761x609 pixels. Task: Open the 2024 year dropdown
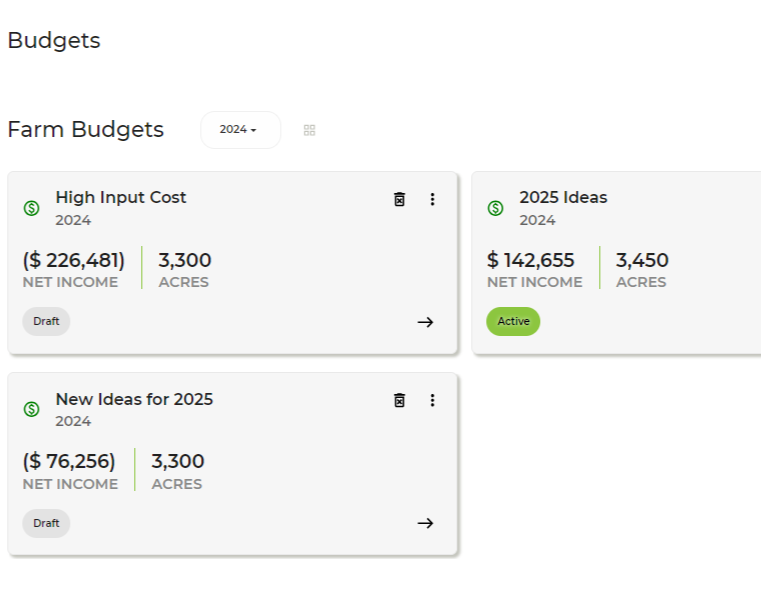tap(240, 130)
